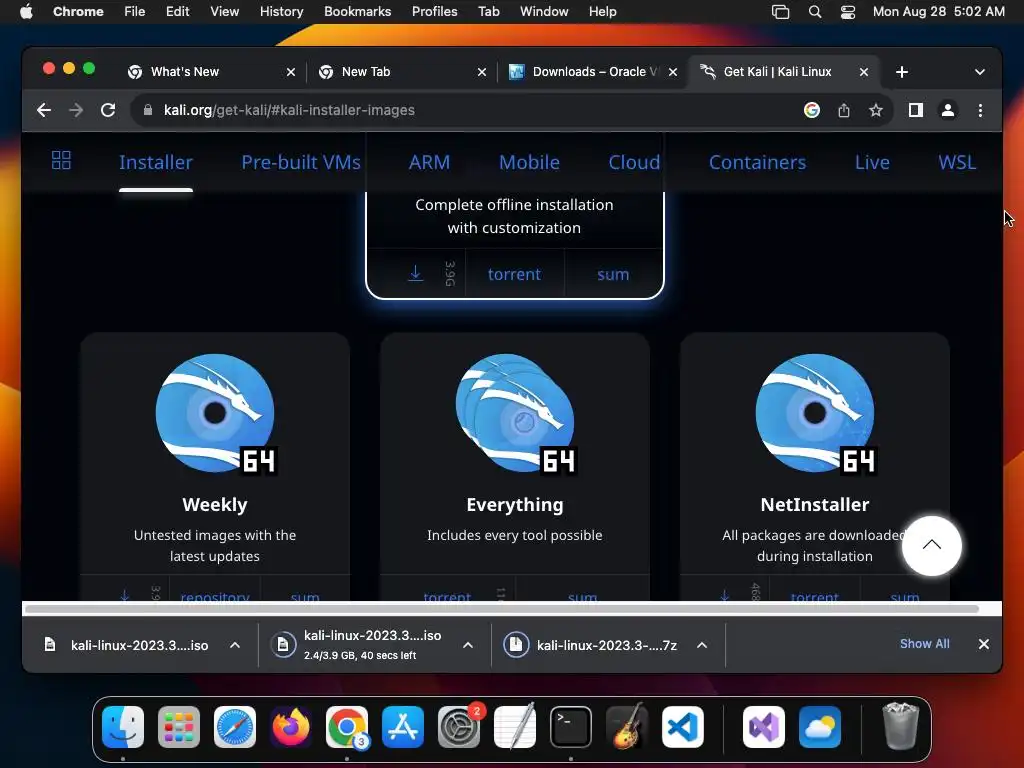Select the WSL section
This screenshot has width=1024, height=768.
pos(957,162)
